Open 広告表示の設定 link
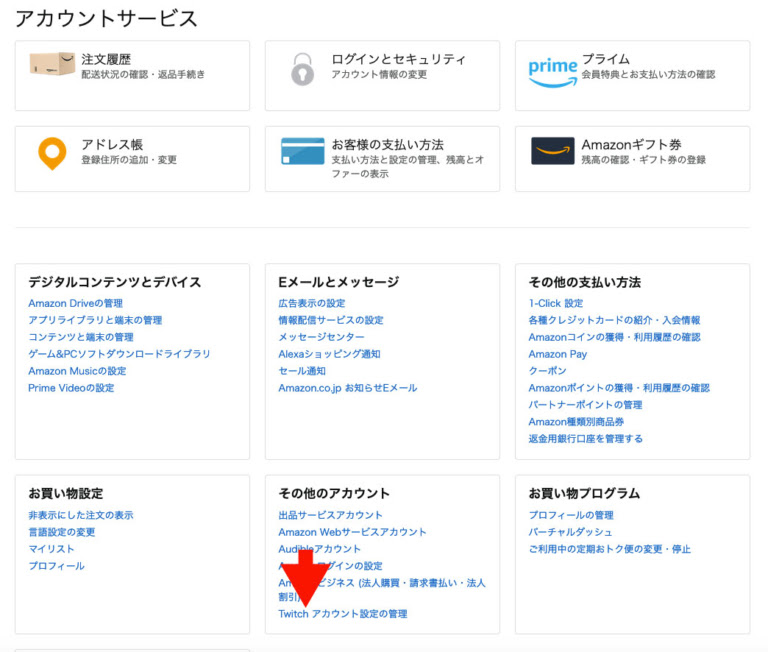 point(312,303)
